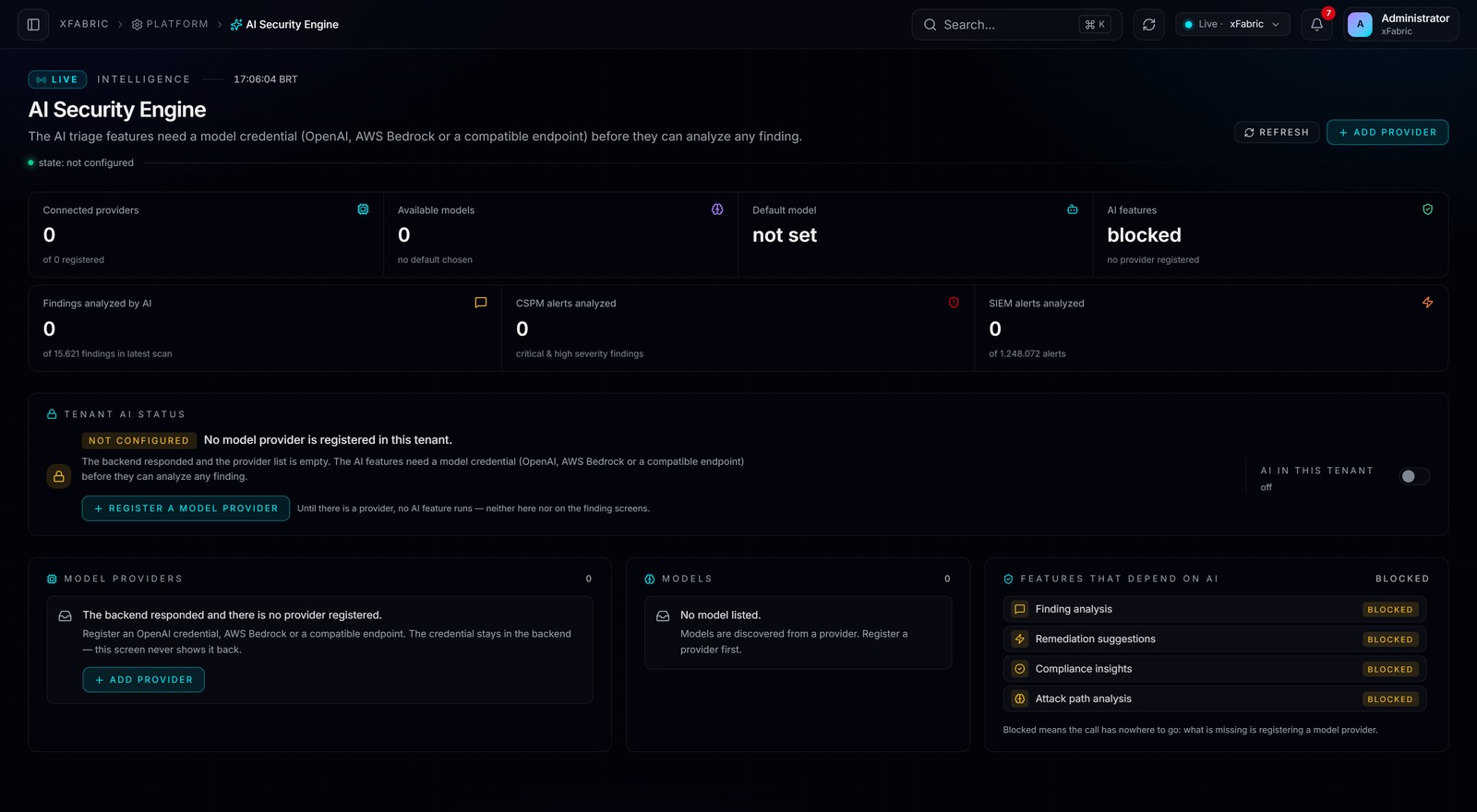Click the Features that depend shield icon
This screenshot has width=1477, height=812.
1008,579
